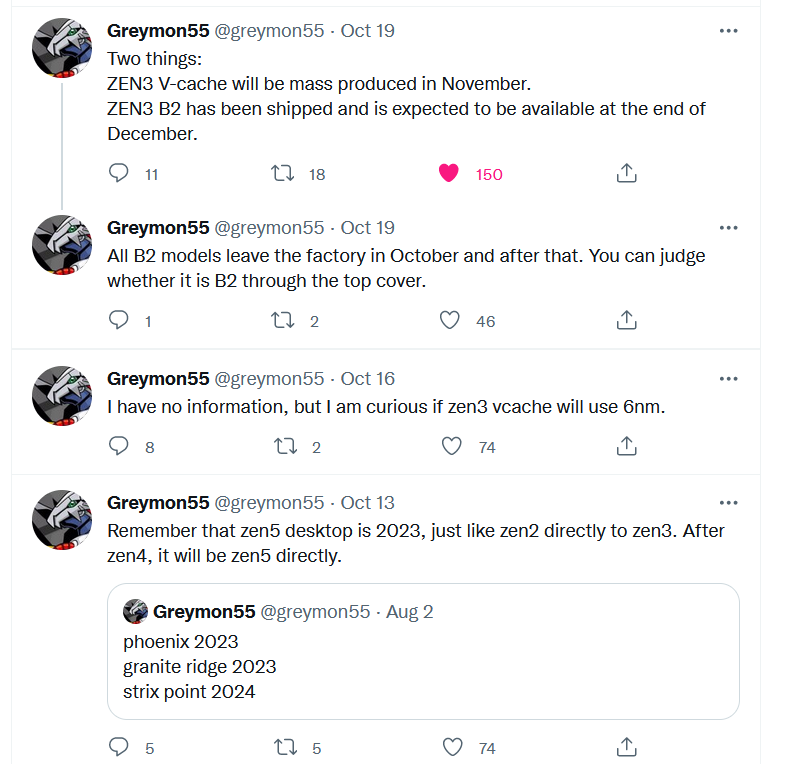796x764 pixels.
Task: Open more options on ZEN3 V-cache tweet
Action: [729, 31]
